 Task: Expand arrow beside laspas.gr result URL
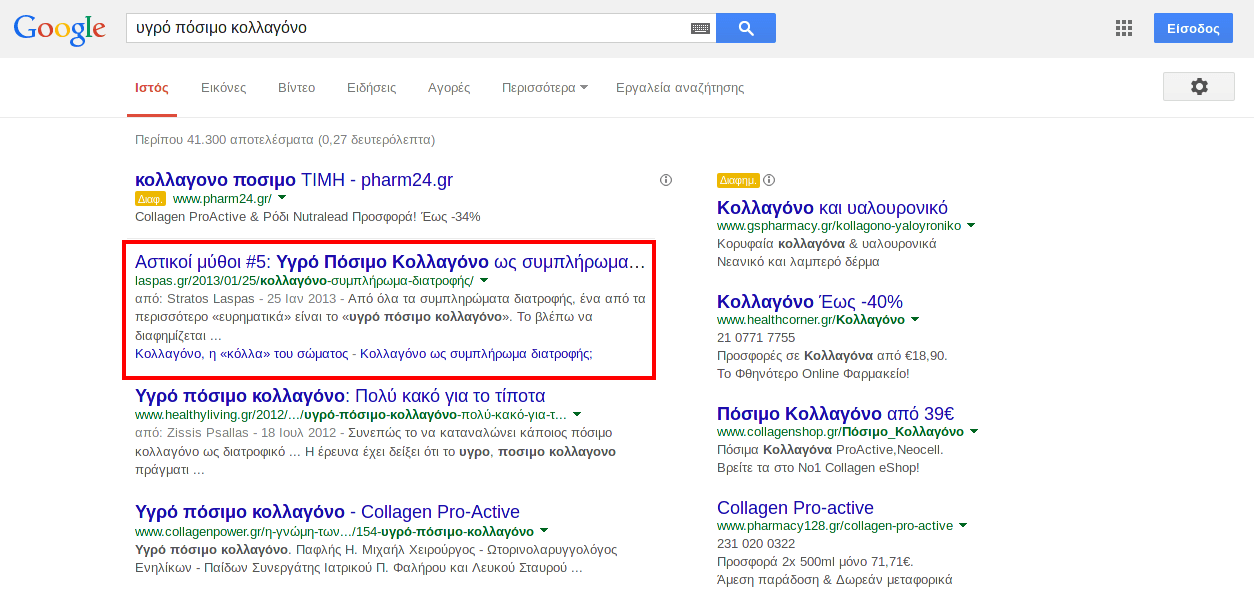pos(484,280)
